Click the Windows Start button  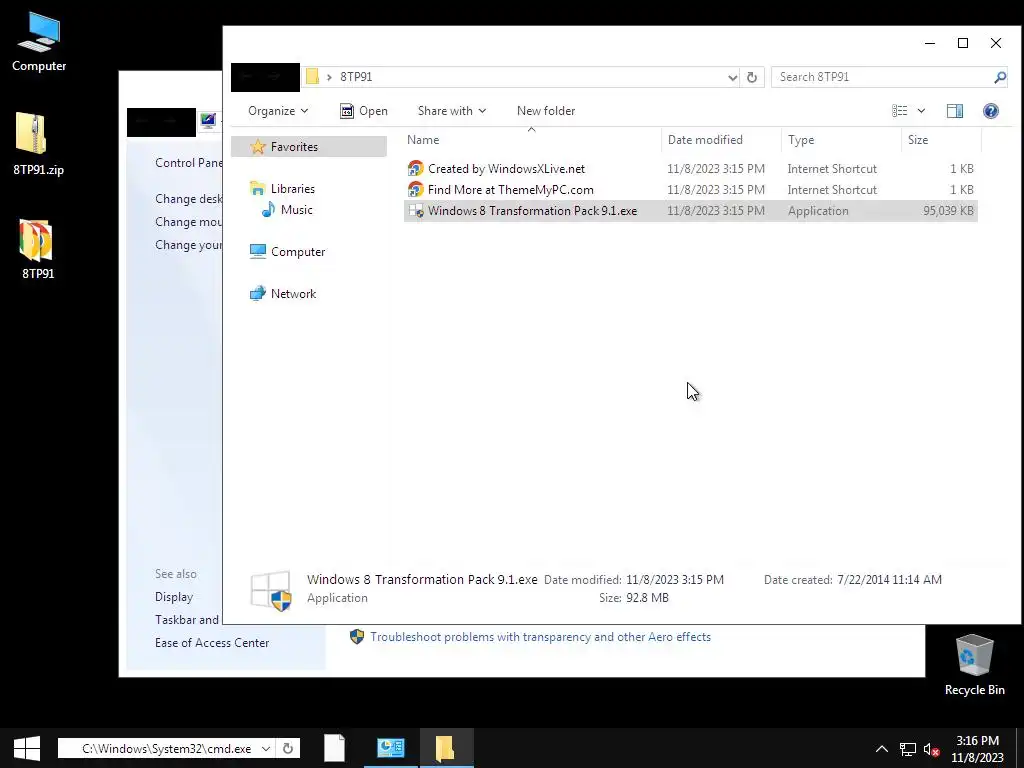click(27, 748)
